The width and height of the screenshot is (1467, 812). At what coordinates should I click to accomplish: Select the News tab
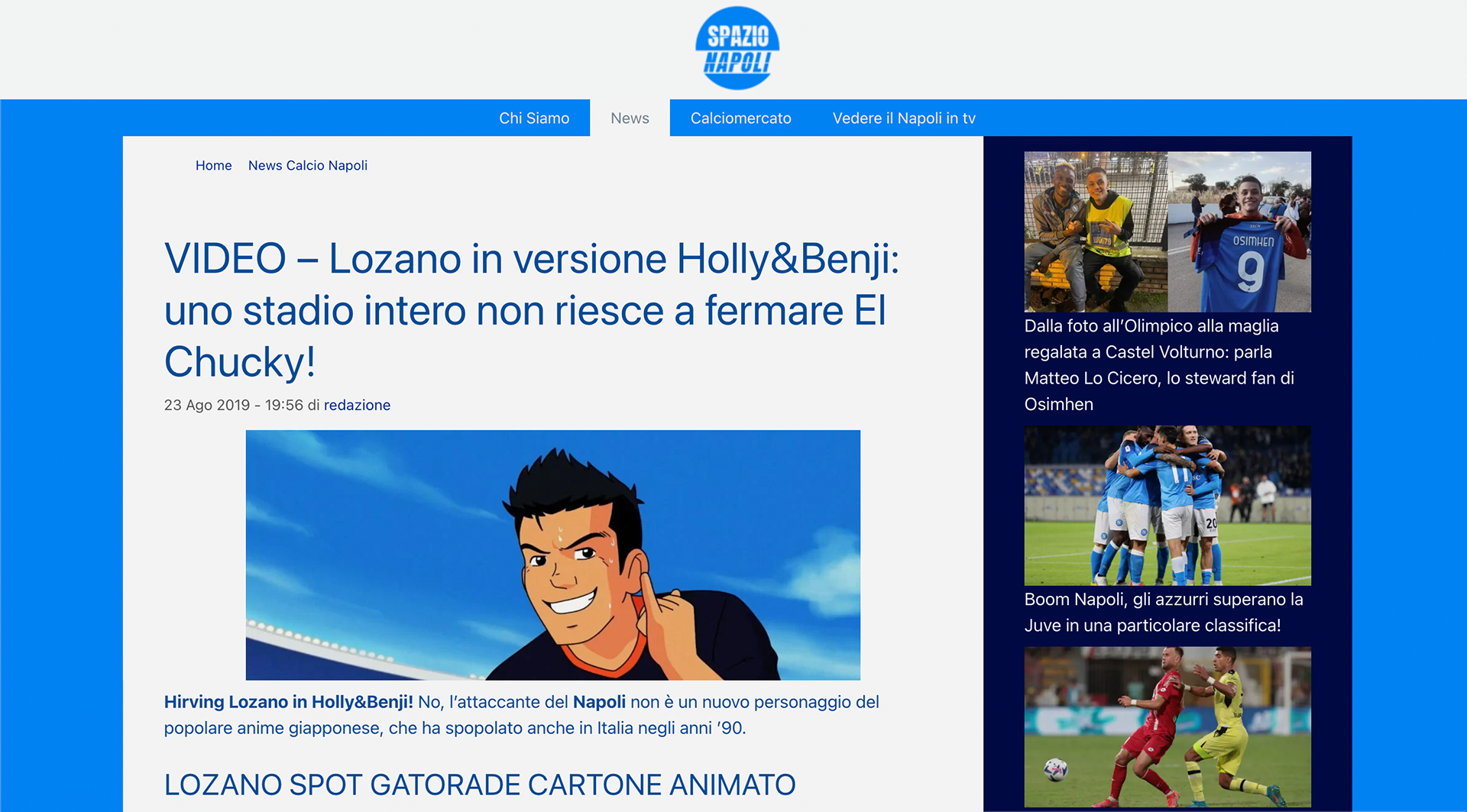click(x=630, y=118)
